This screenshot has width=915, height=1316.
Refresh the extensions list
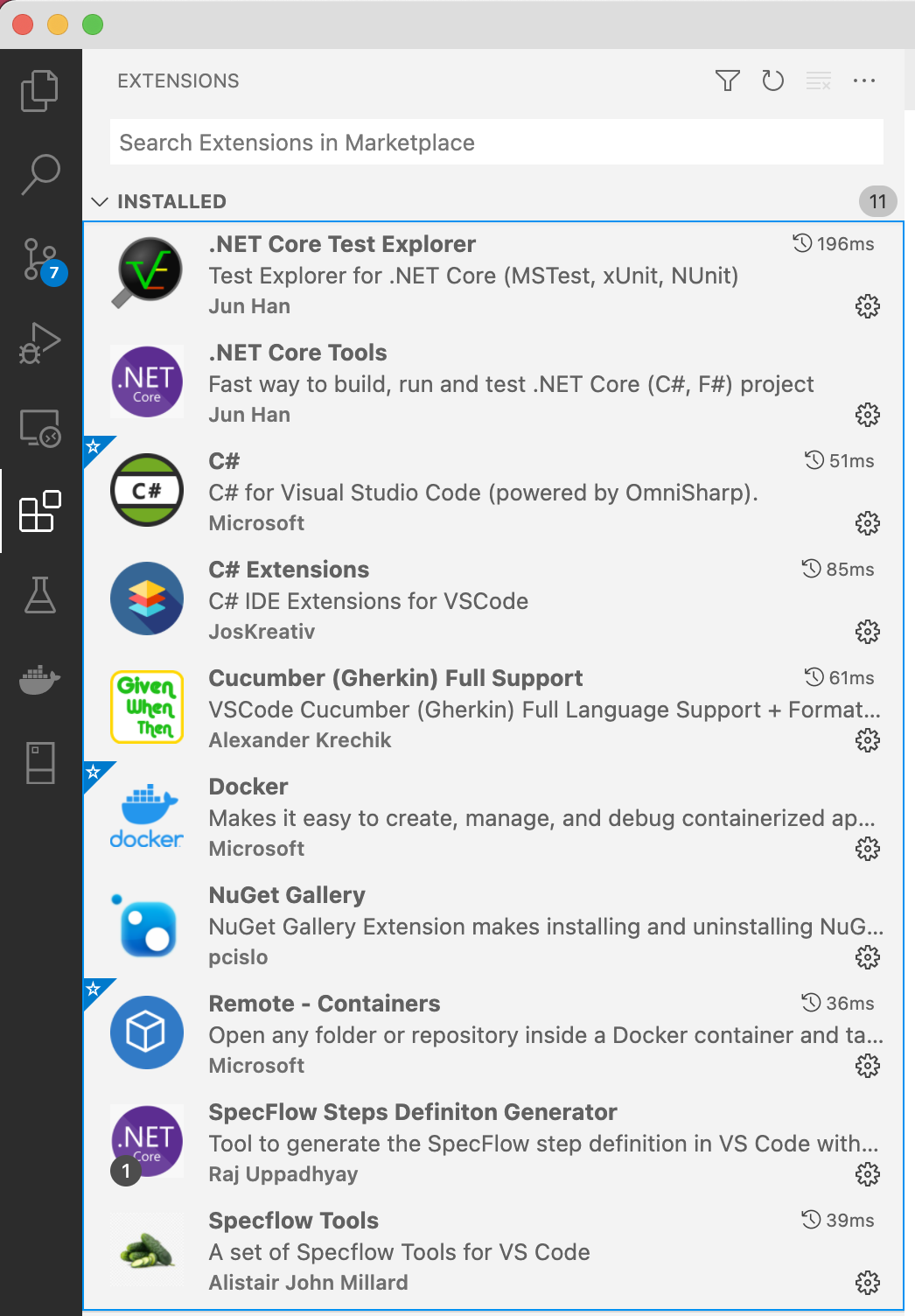[x=772, y=80]
